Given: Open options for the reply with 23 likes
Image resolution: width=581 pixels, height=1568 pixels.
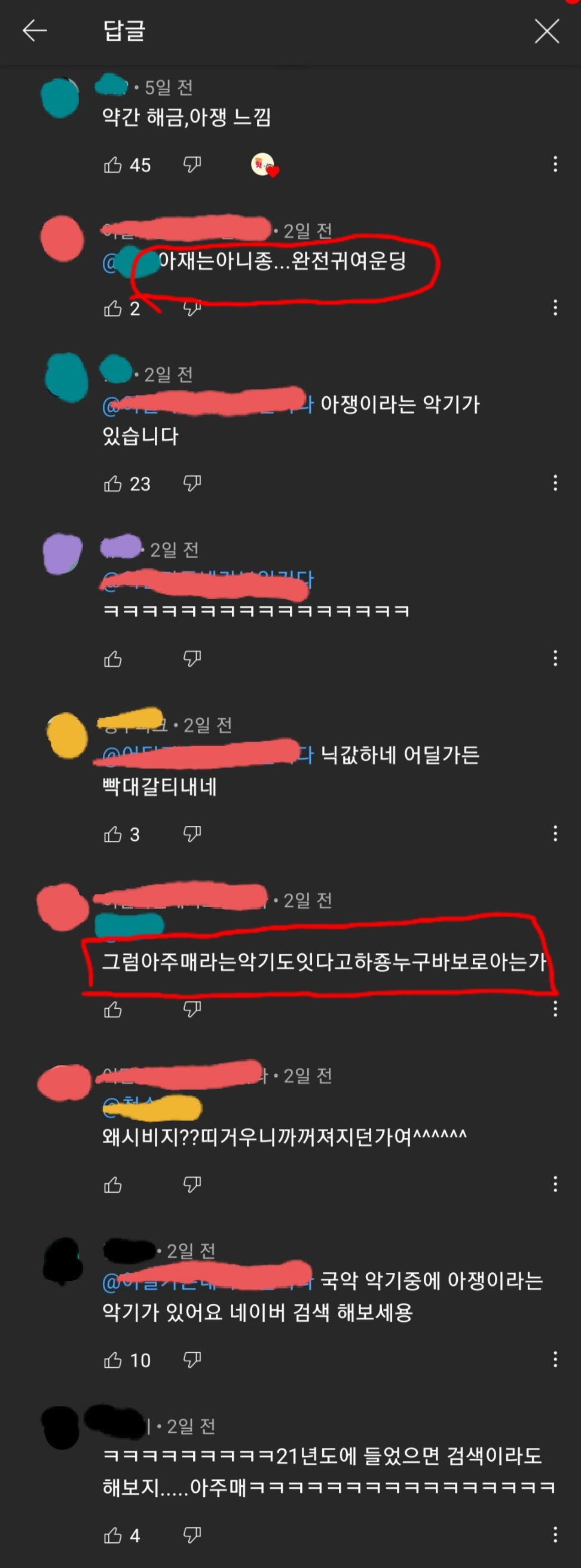Looking at the screenshot, I should pyautogui.click(x=555, y=483).
